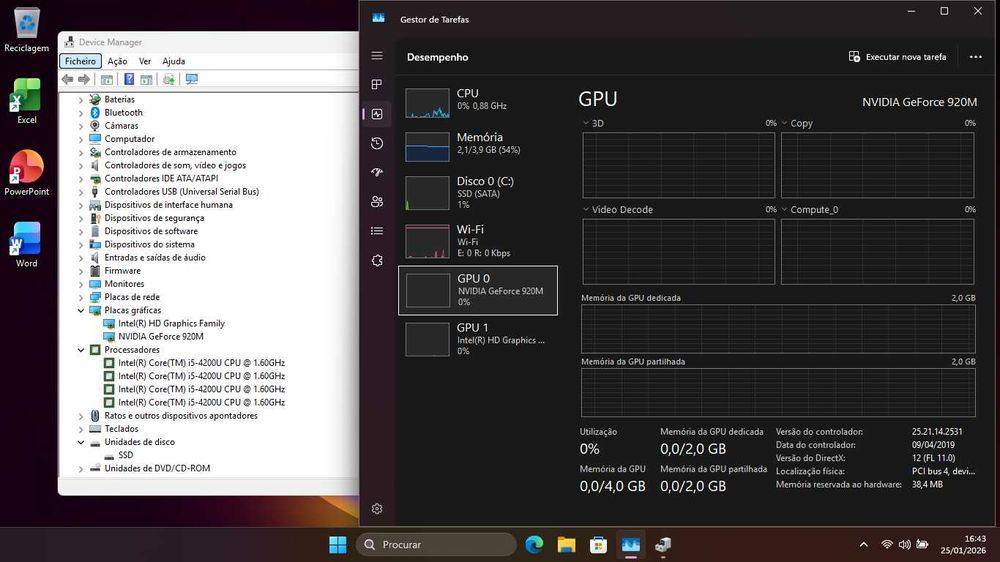This screenshot has height=562, width=1000.
Task: Click Device Manager taskbar icon
Action: 663,545
